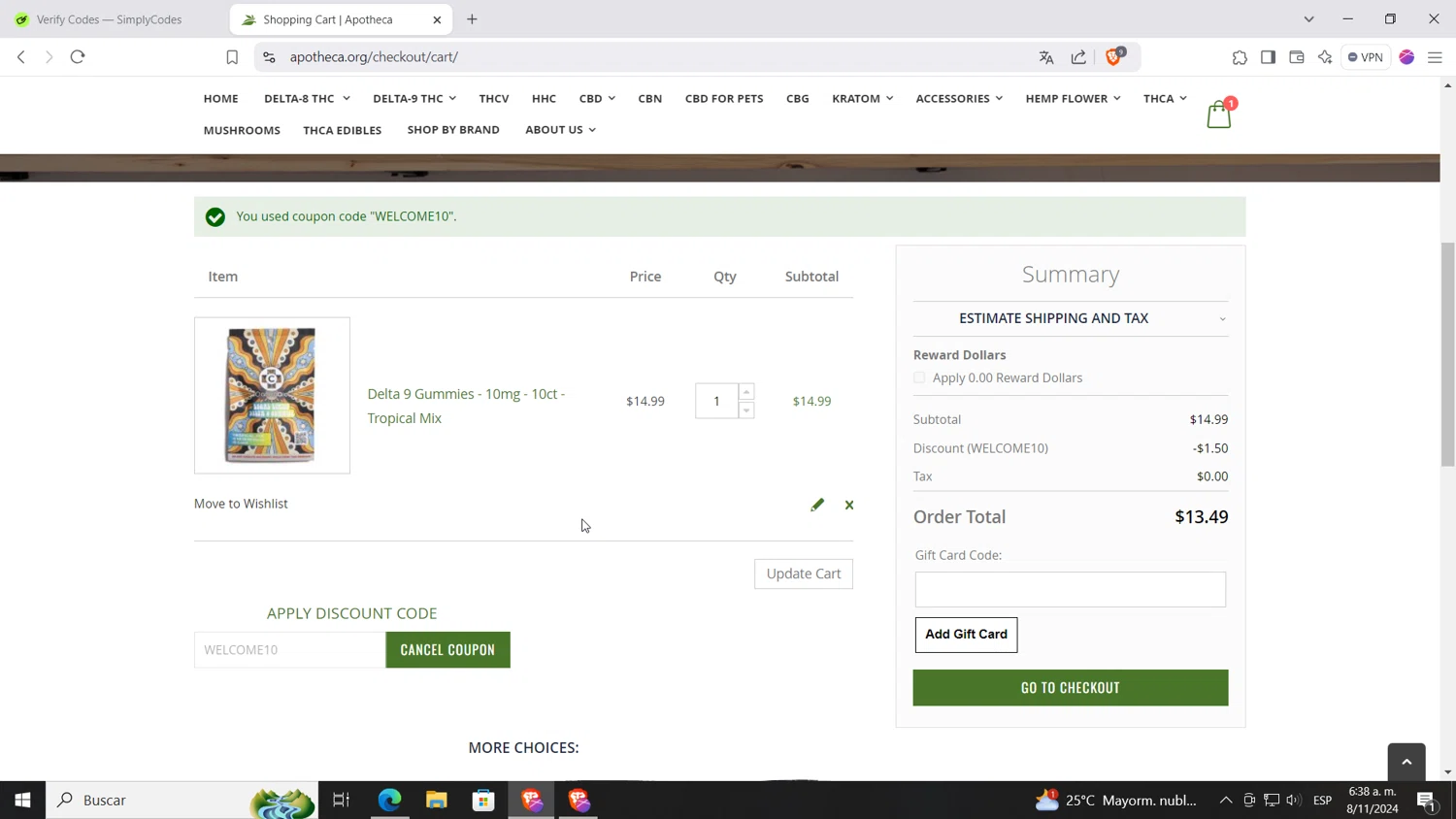Image resolution: width=1456 pixels, height=819 pixels.
Task: Click the back-to-top arrow button
Action: (1406, 762)
